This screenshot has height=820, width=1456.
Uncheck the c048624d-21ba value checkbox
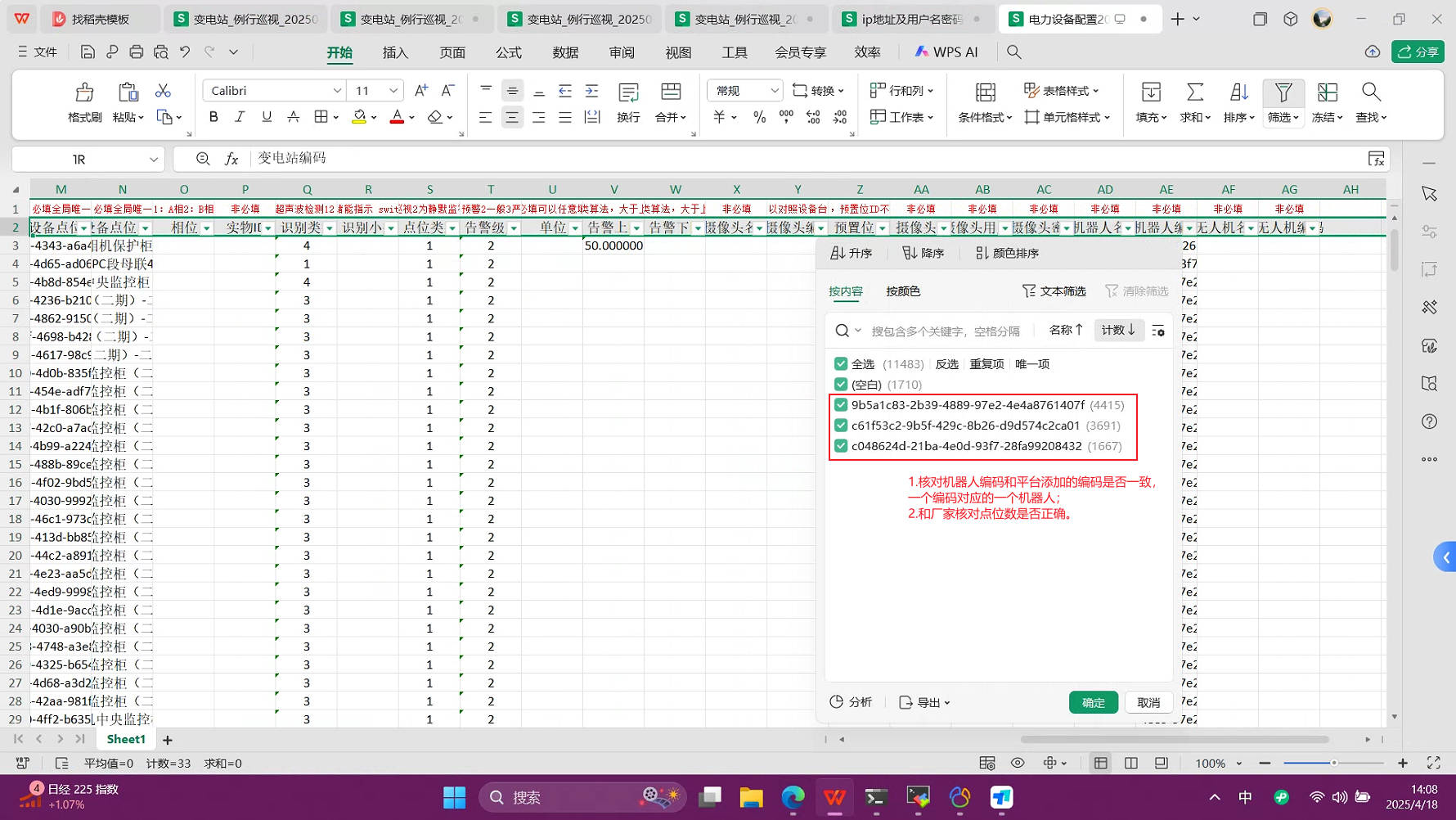[x=841, y=445]
